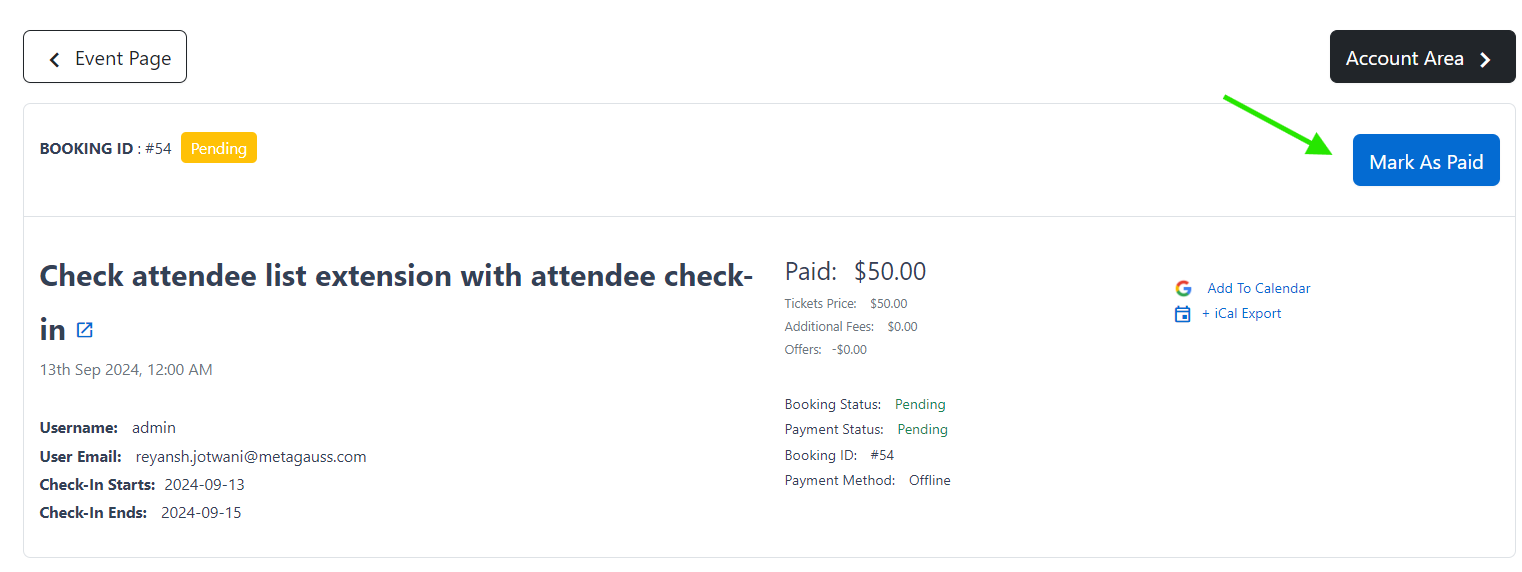Export event via + iCal Export

(1241, 313)
